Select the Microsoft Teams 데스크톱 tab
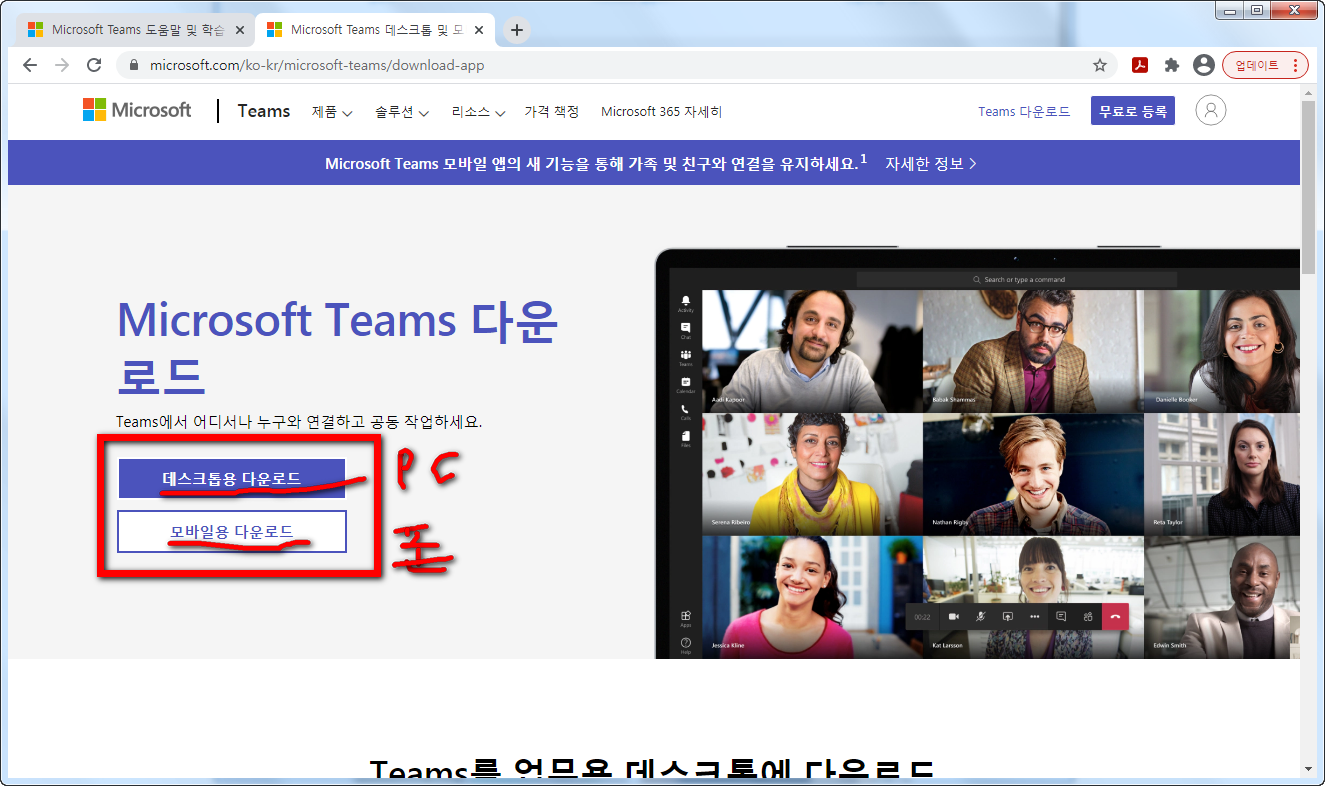Image resolution: width=1325 pixels, height=786 pixels. click(x=374, y=30)
